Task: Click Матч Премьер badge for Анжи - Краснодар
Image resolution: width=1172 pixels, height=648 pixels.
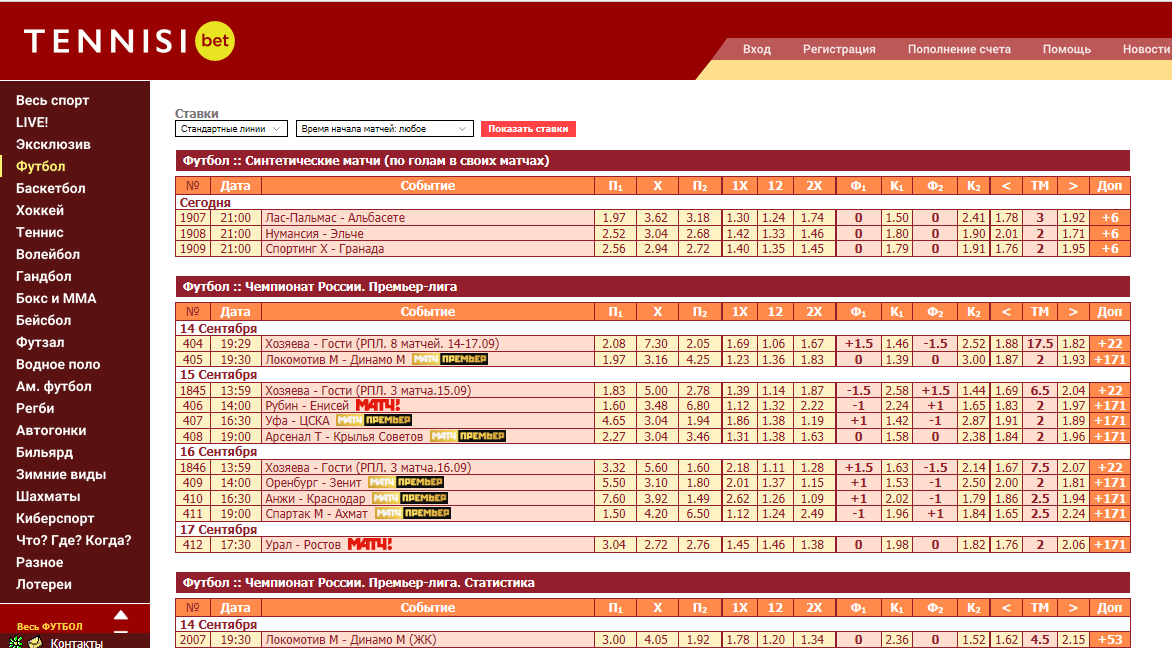Action: click(410, 499)
